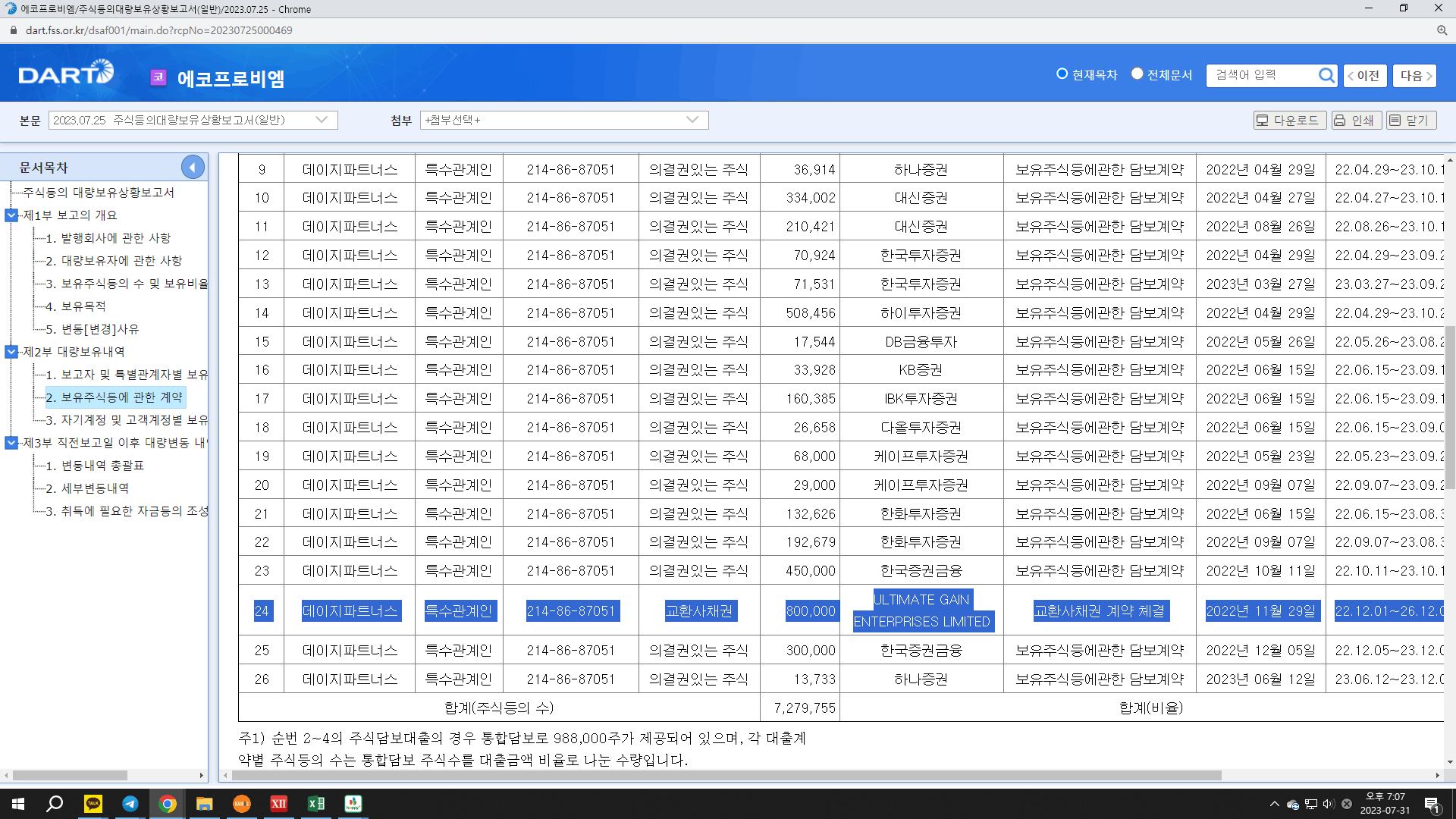Click the DART logo
This screenshot has width=1456, height=819.
(x=66, y=74)
